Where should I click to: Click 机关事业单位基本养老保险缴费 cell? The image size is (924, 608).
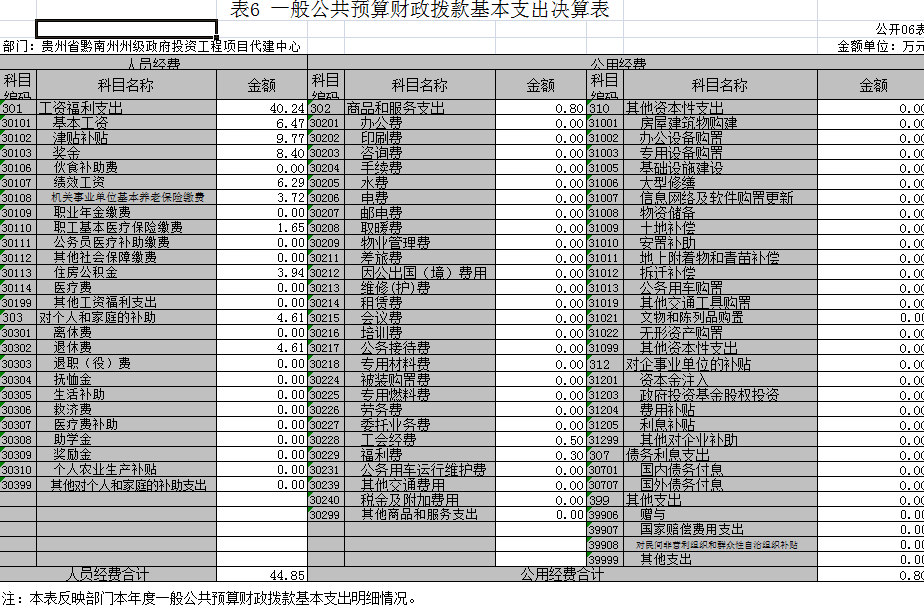coord(127,197)
